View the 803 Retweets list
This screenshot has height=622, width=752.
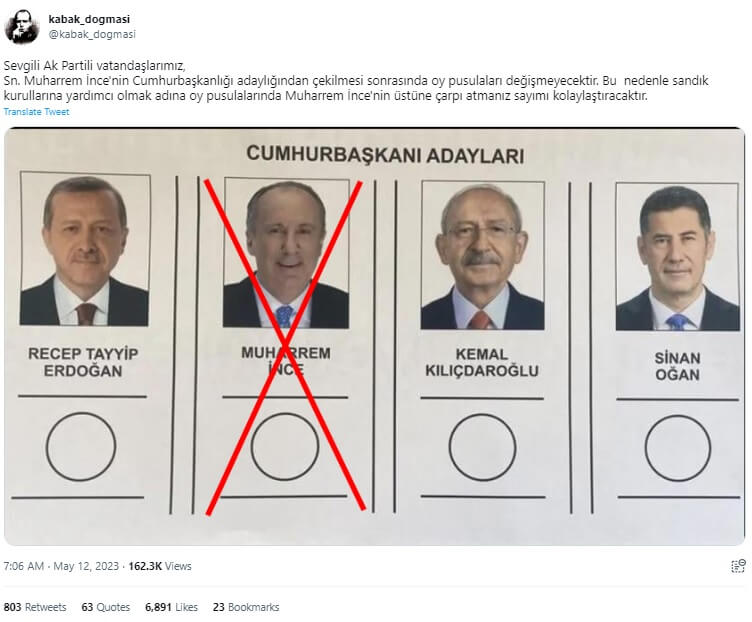tap(35, 607)
